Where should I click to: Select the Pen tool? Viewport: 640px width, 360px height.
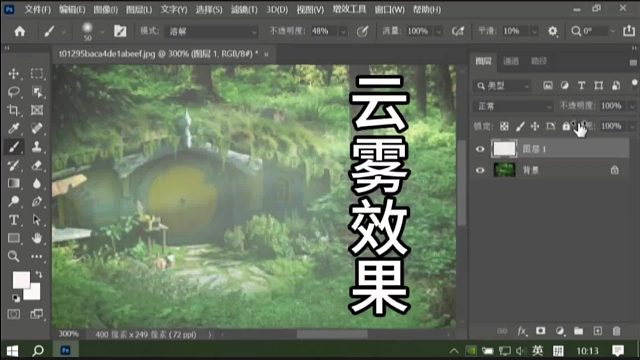click(x=37, y=201)
